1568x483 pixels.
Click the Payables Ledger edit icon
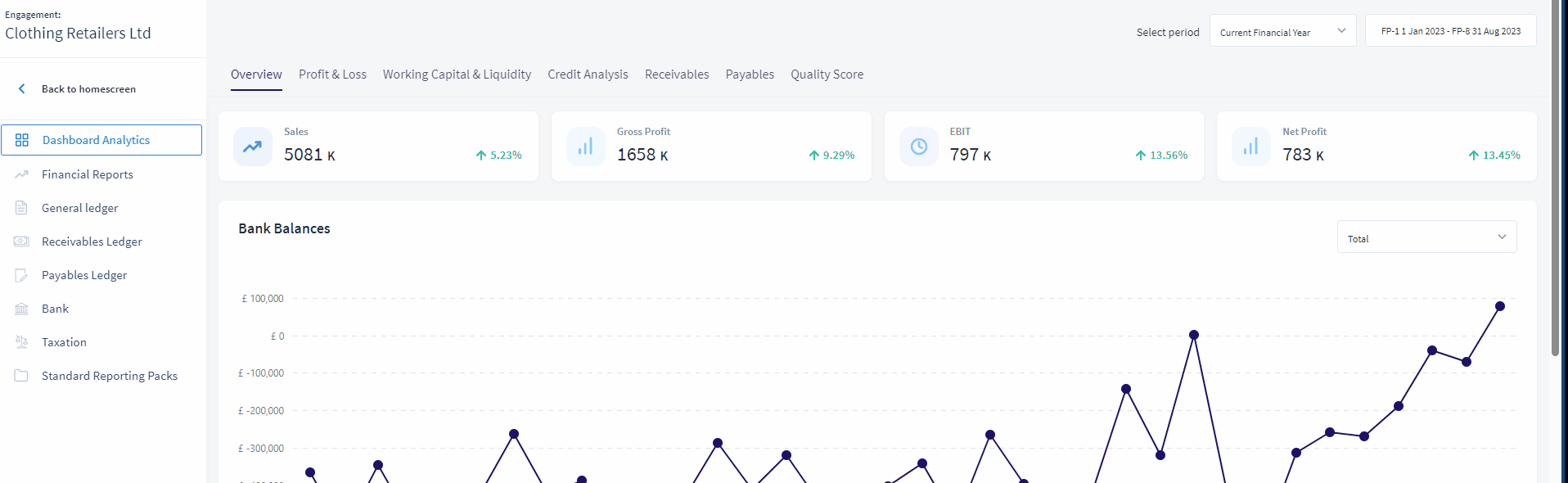[x=22, y=275]
